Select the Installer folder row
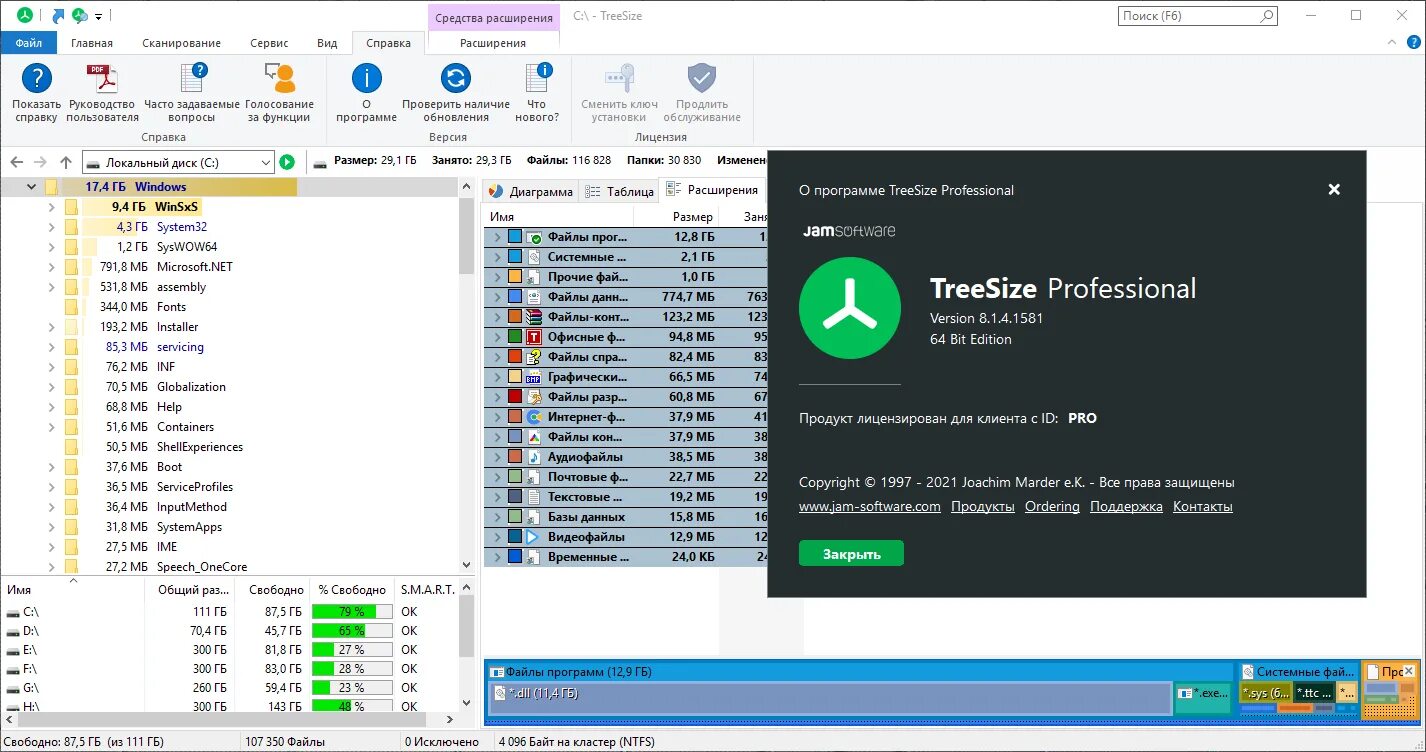This screenshot has height=752, width=1426. (230, 327)
